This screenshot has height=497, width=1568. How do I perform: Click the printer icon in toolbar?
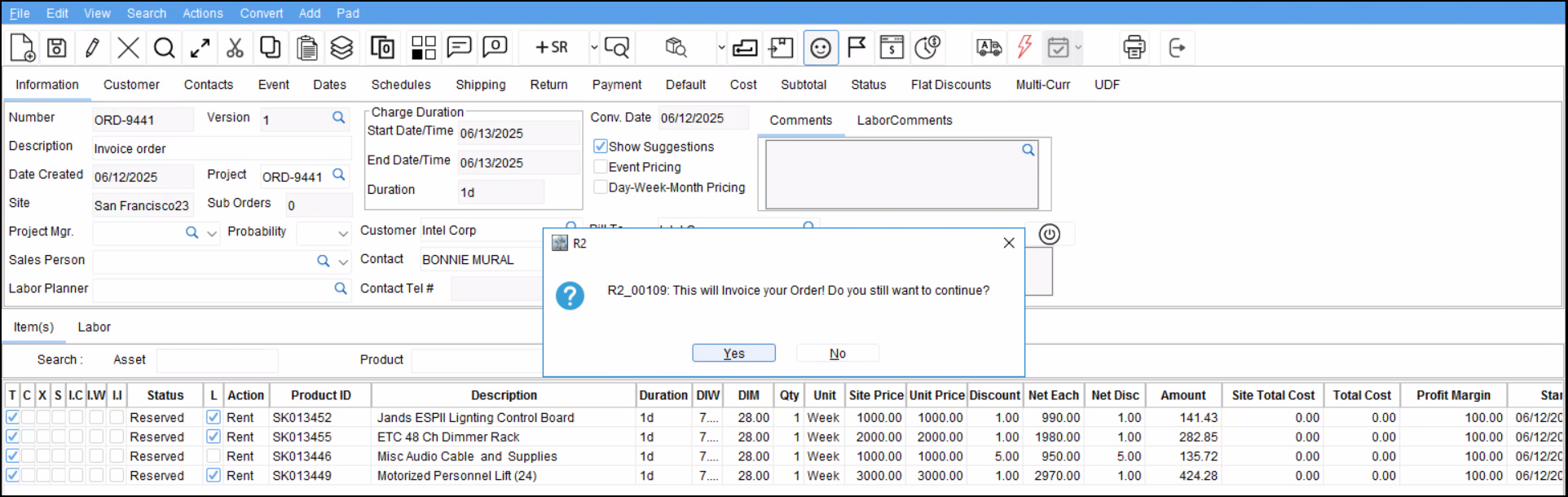point(1134,48)
